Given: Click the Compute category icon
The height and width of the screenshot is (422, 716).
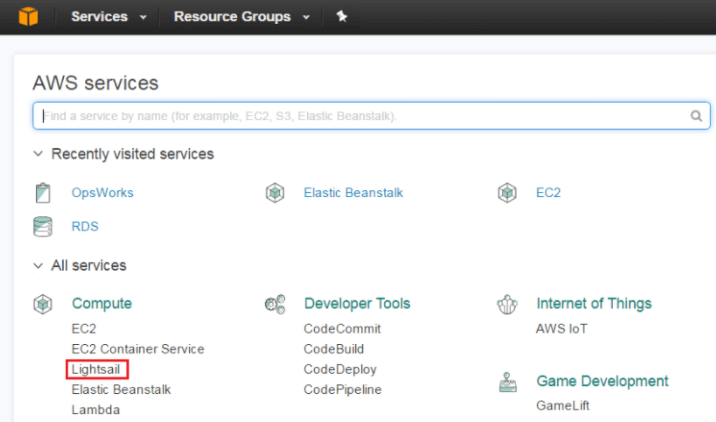Looking at the screenshot, I should click(x=42, y=304).
